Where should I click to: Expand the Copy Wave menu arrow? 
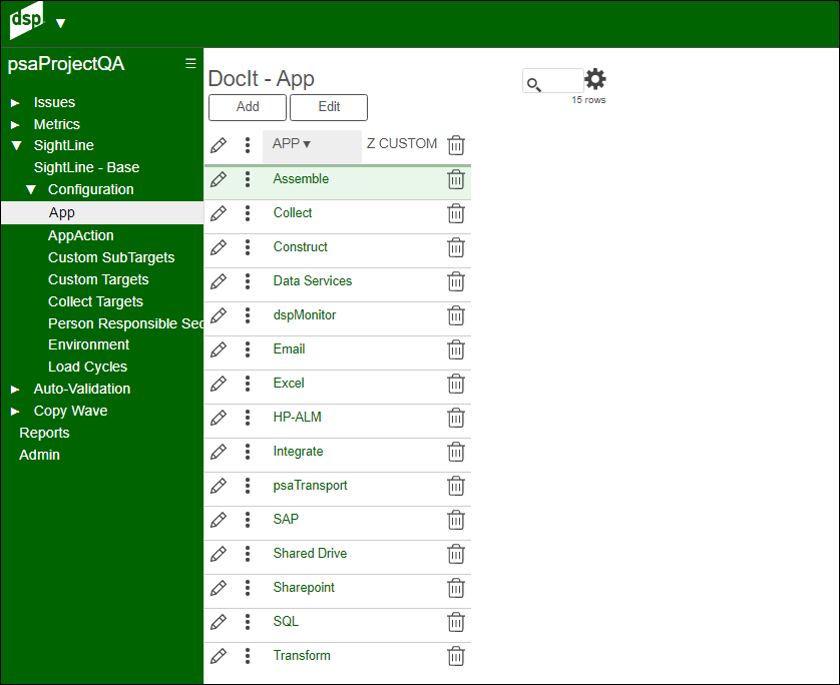[x=16, y=411]
